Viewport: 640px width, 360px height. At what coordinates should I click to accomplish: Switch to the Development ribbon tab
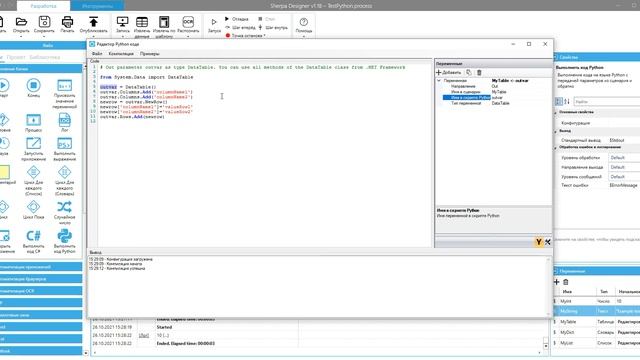pyautogui.click(x=43, y=6)
